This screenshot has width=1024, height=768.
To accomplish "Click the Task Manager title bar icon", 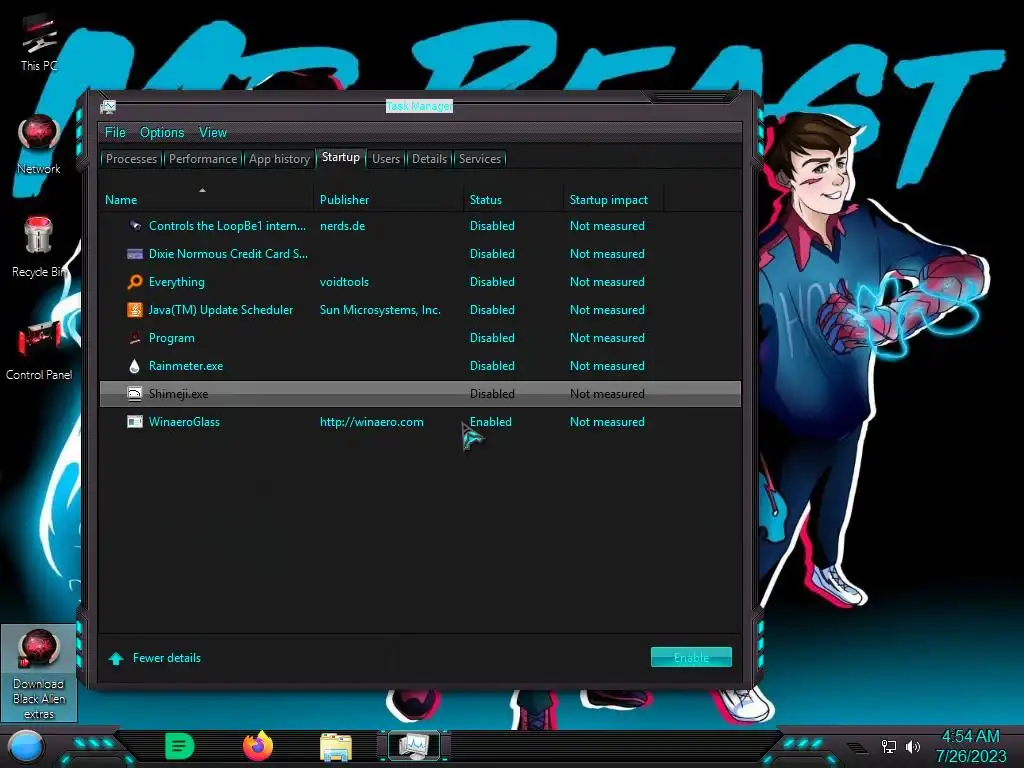I will [x=108, y=106].
